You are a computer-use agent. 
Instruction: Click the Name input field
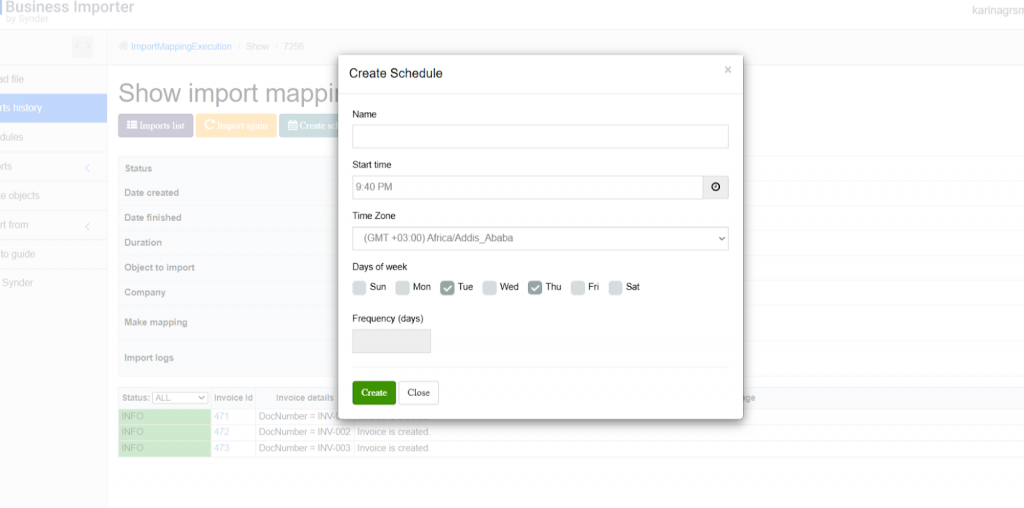click(x=540, y=137)
